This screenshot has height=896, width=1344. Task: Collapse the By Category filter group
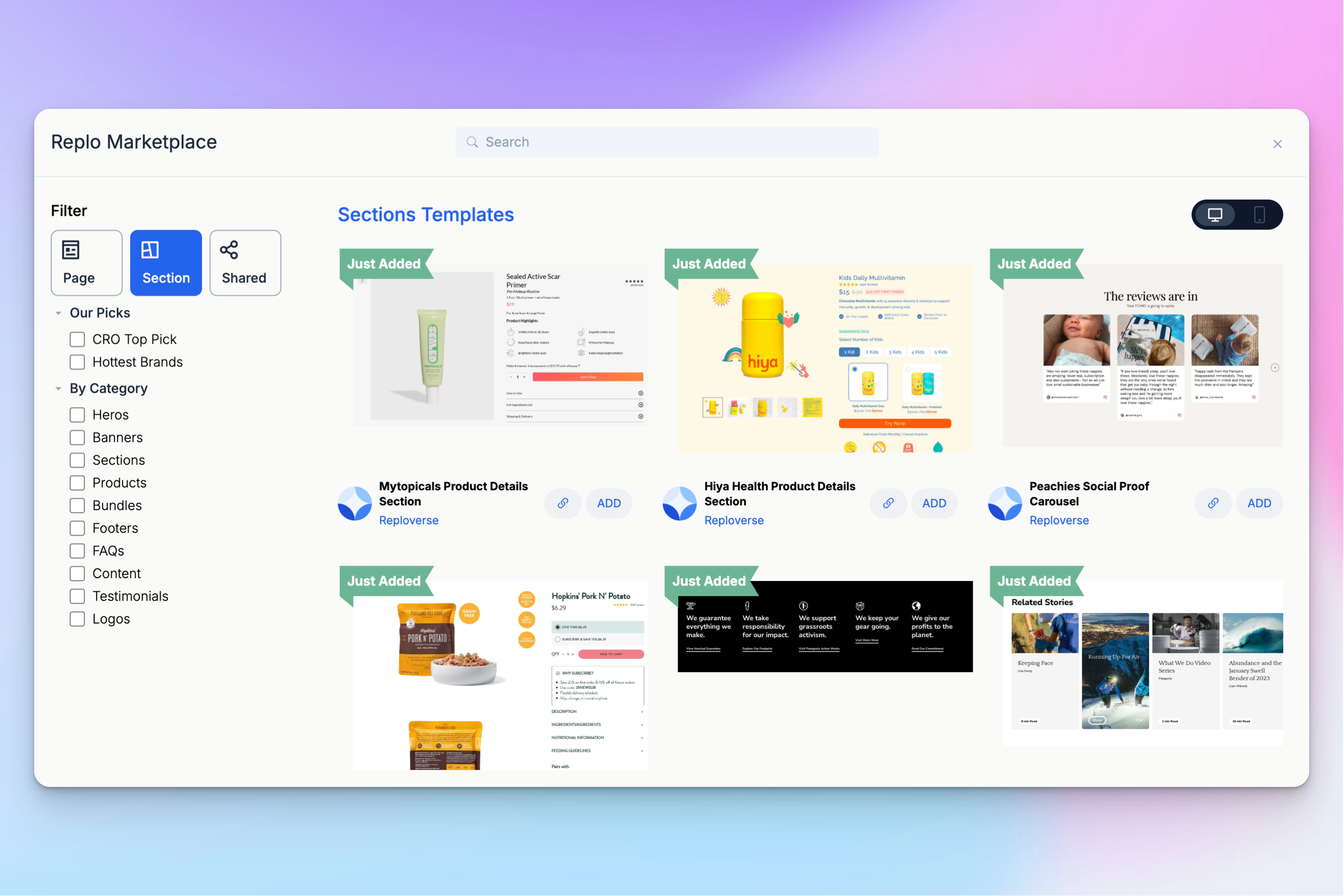(58, 388)
